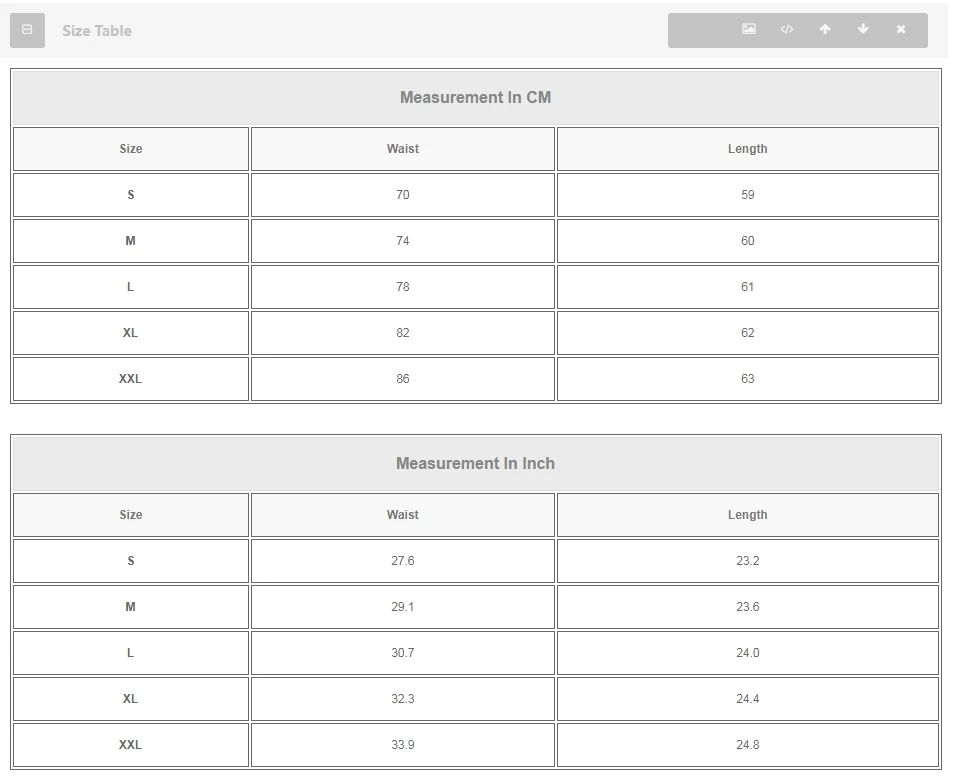The width and height of the screenshot is (953, 779).
Task: Click the length value 61 cell
Action: click(747, 287)
